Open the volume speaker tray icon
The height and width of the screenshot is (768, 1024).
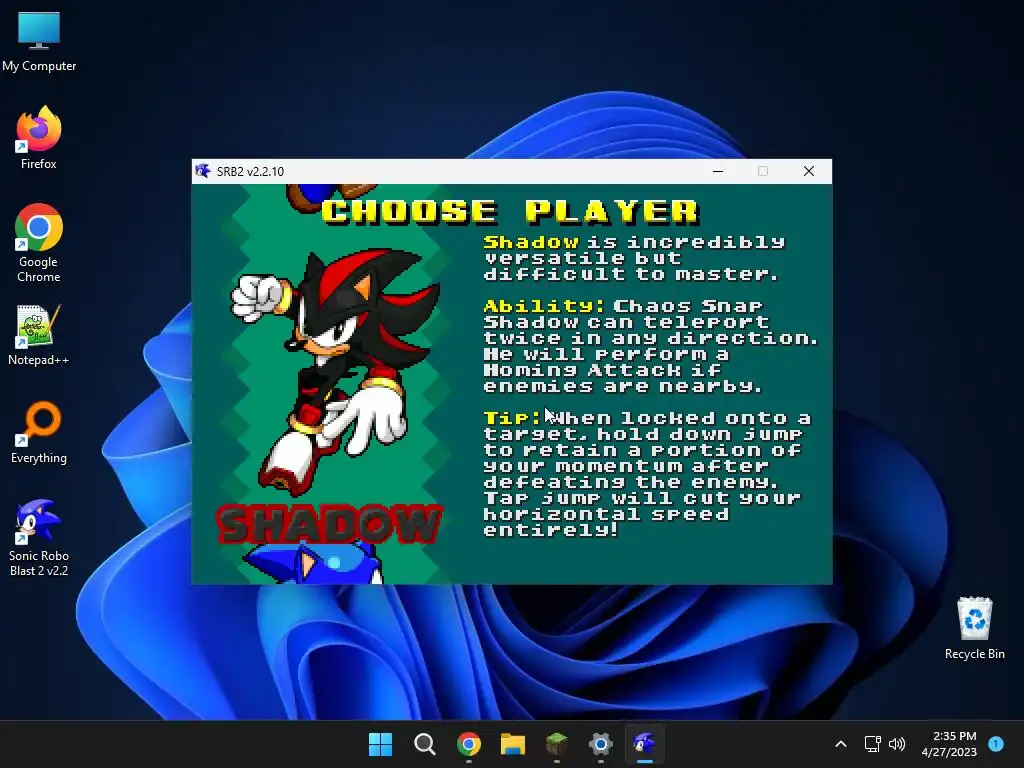pos(897,744)
